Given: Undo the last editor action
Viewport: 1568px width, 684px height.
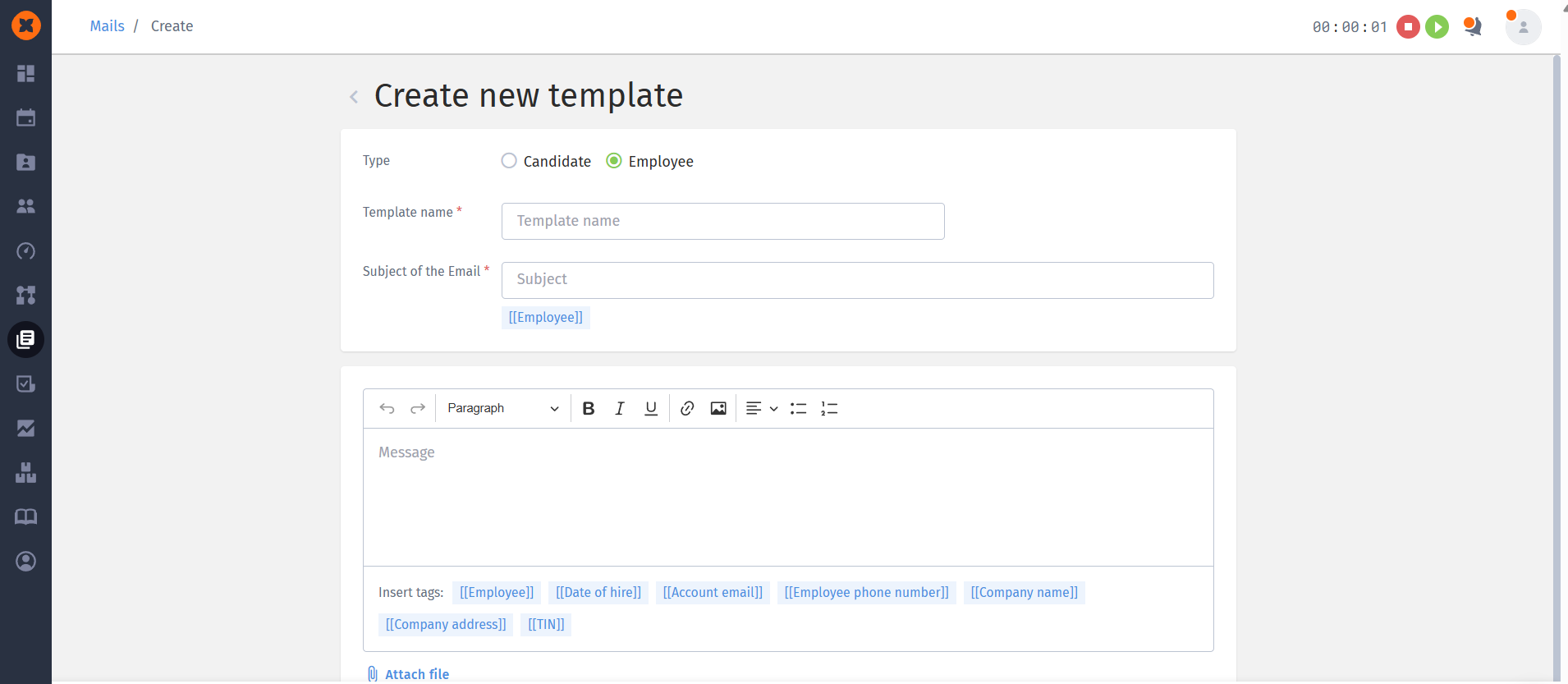Looking at the screenshot, I should pyautogui.click(x=387, y=409).
